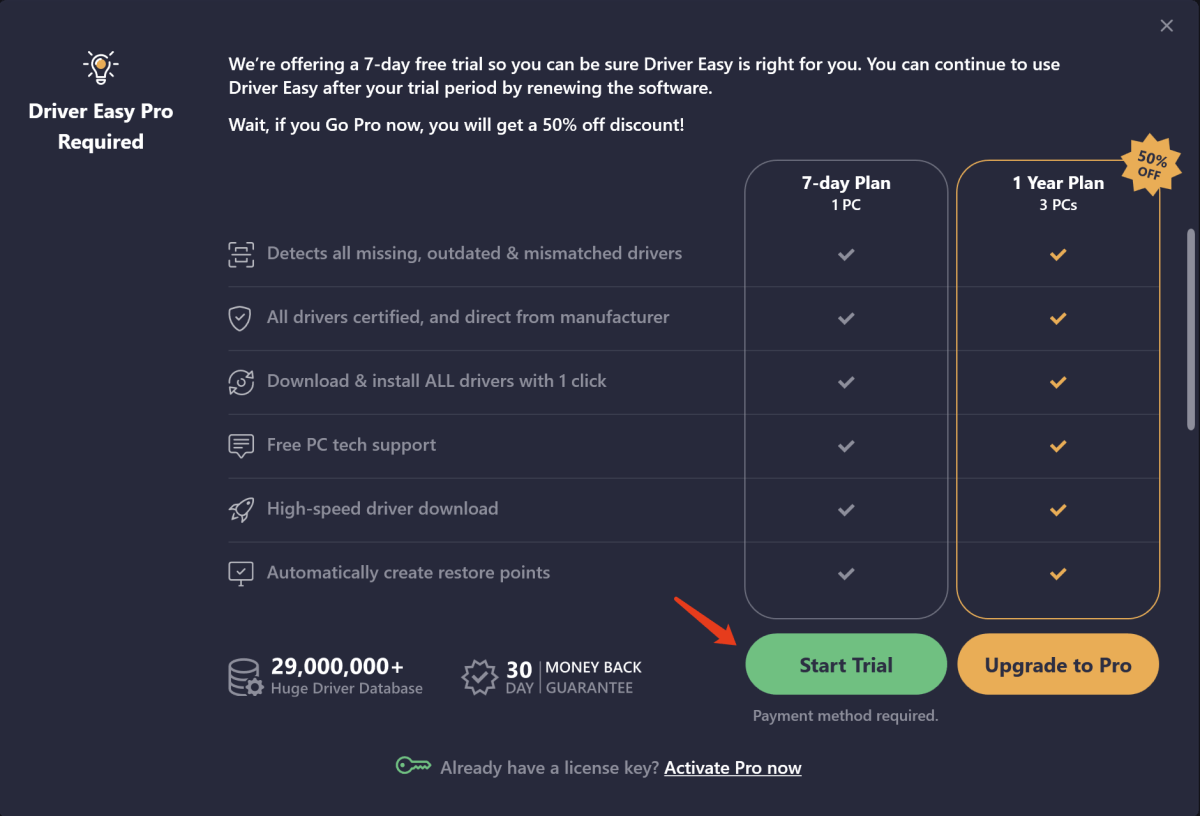Click the chat icon beside Free PC tech support
The image size is (1200, 816).
[x=241, y=446]
